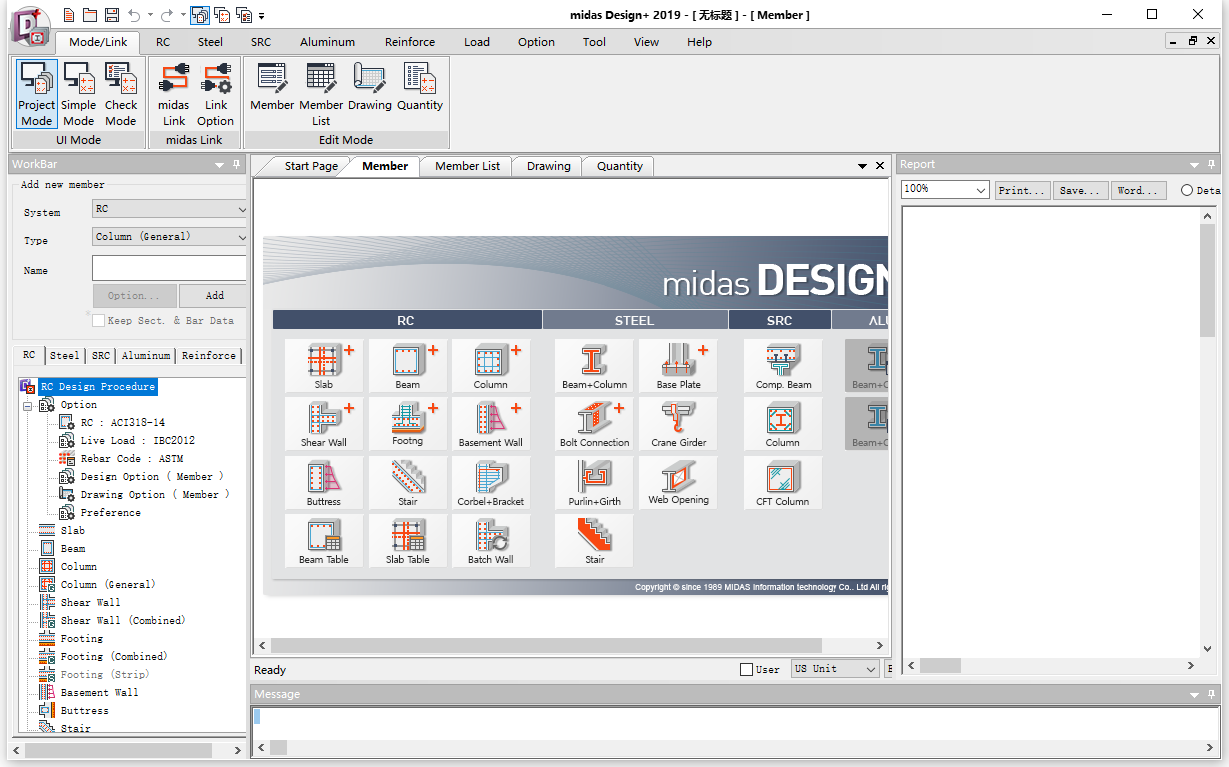The height and width of the screenshot is (767, 1229).
Task: Click the Name input field
Action: tap(169, 268)
